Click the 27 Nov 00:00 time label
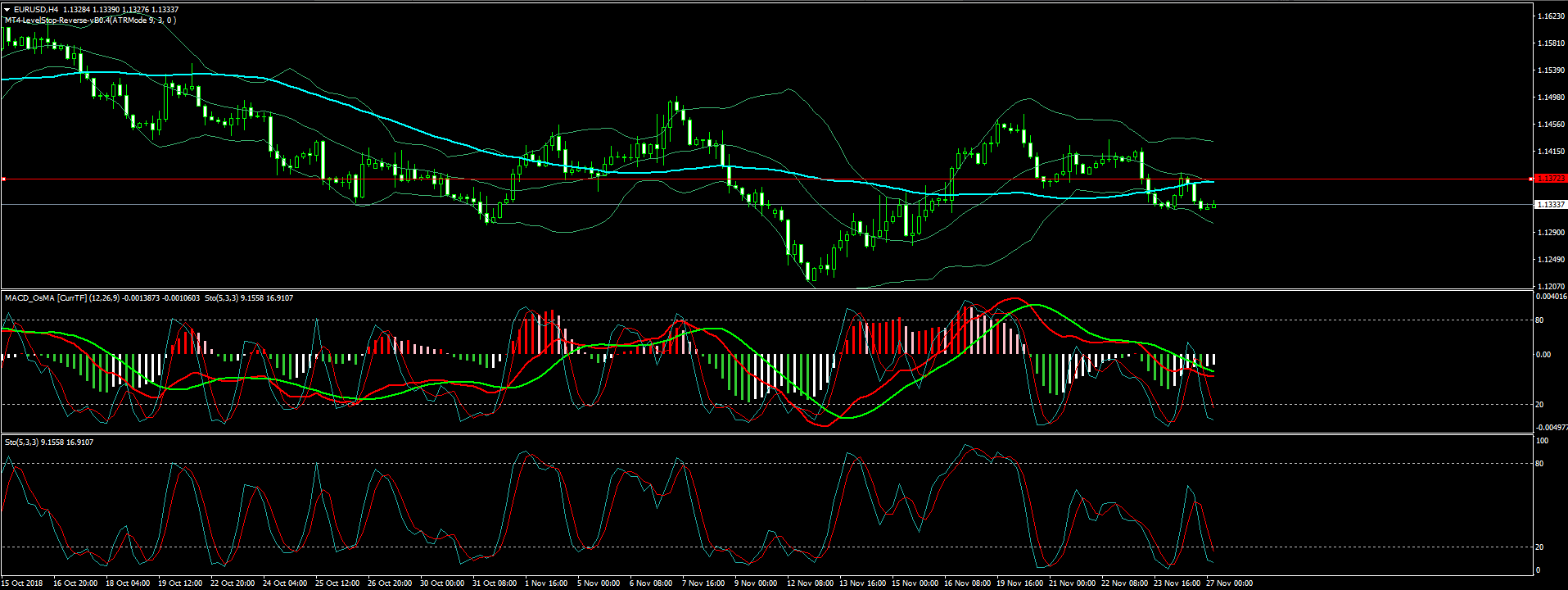This screenshot has width=1568, height=590. 1230,583
